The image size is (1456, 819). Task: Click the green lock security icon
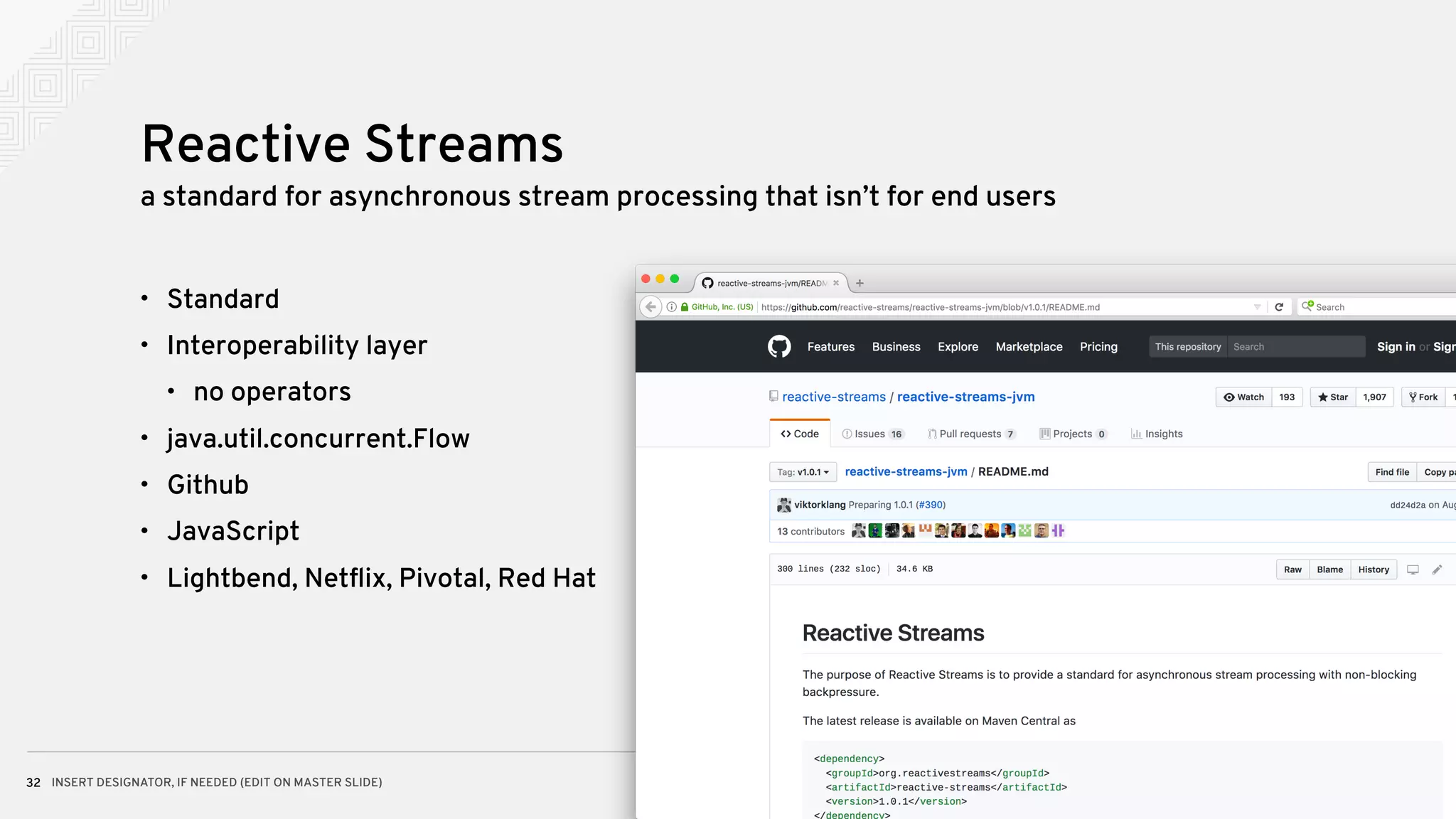click(x=685, y=307)
